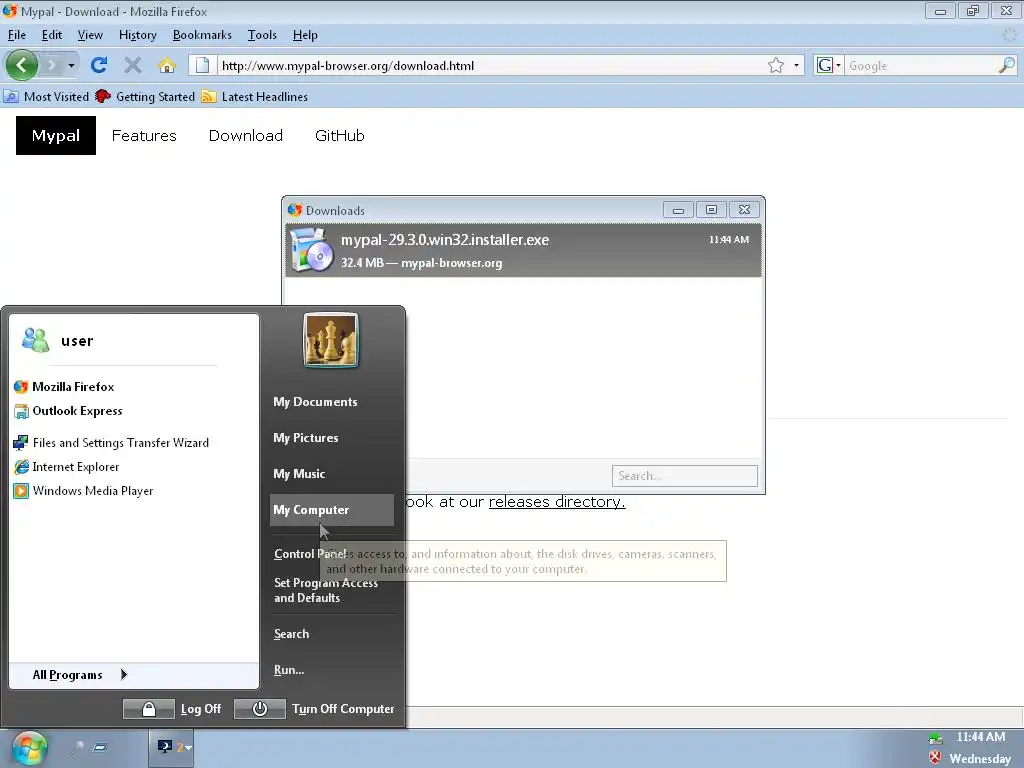Launch Windows Media Player from Start menu

click(83, 491)
